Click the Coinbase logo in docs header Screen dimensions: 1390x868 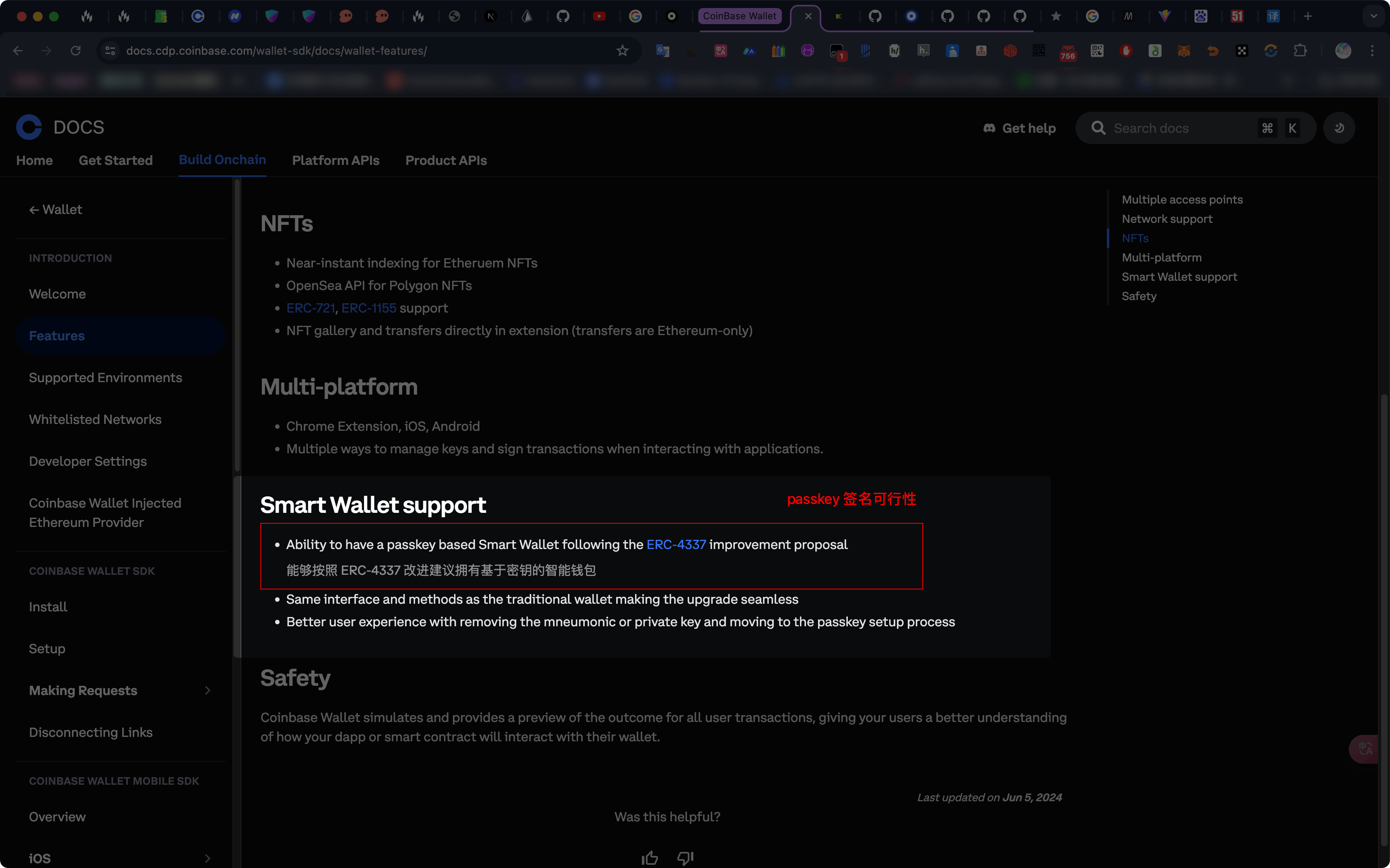(x=29, y=128)
